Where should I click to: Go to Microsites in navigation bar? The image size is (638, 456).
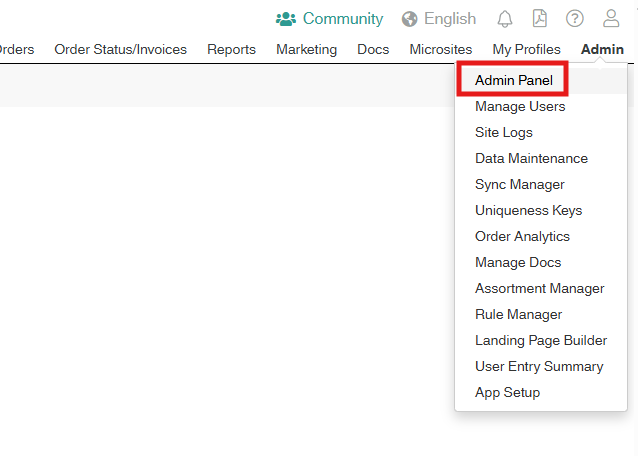(x=441, y=49)
